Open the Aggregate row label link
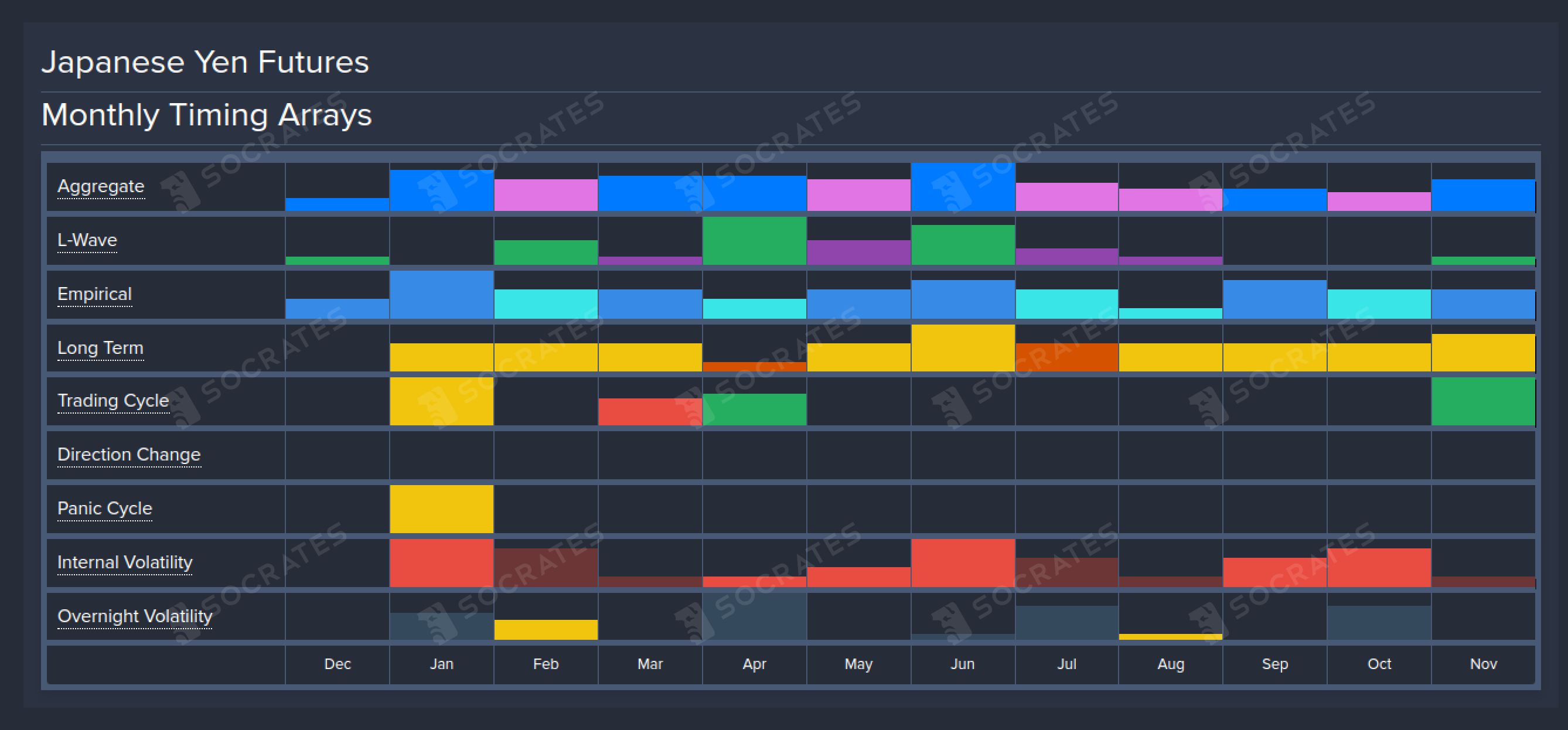This screenshot has width=1568, height=730. (101, 186)
